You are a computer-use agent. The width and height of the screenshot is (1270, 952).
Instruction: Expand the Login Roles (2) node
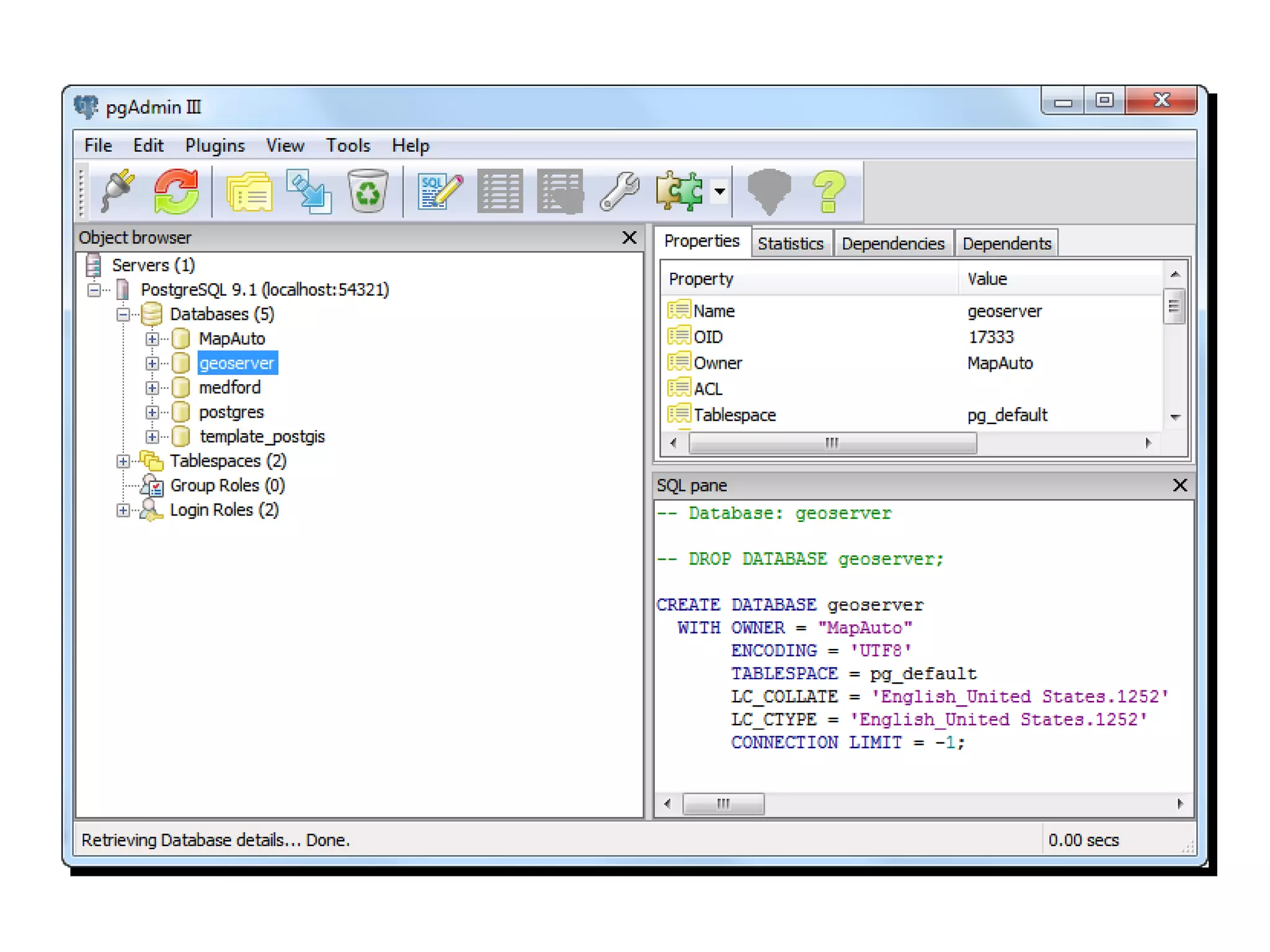tap(123, 511)
